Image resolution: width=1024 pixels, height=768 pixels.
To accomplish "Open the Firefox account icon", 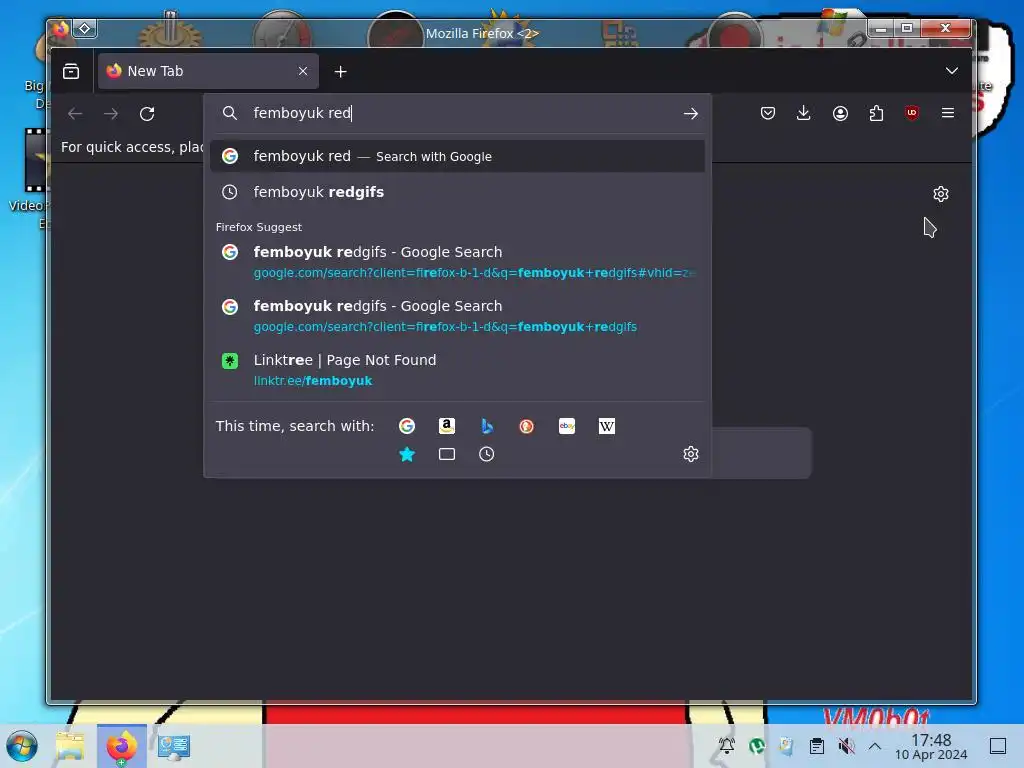I will (840, 113).
